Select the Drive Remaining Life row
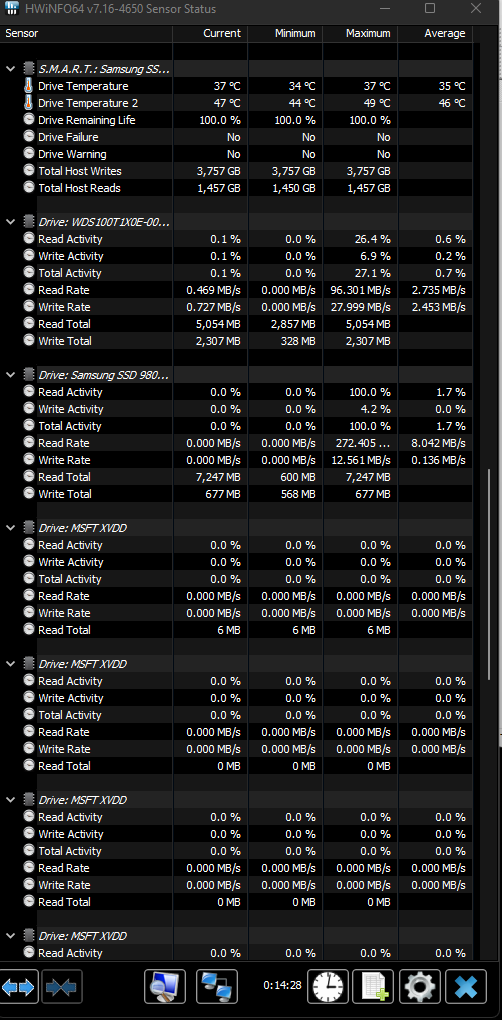Image resolution: width=502 pixels, height=1020 pixels. point(236,120)
